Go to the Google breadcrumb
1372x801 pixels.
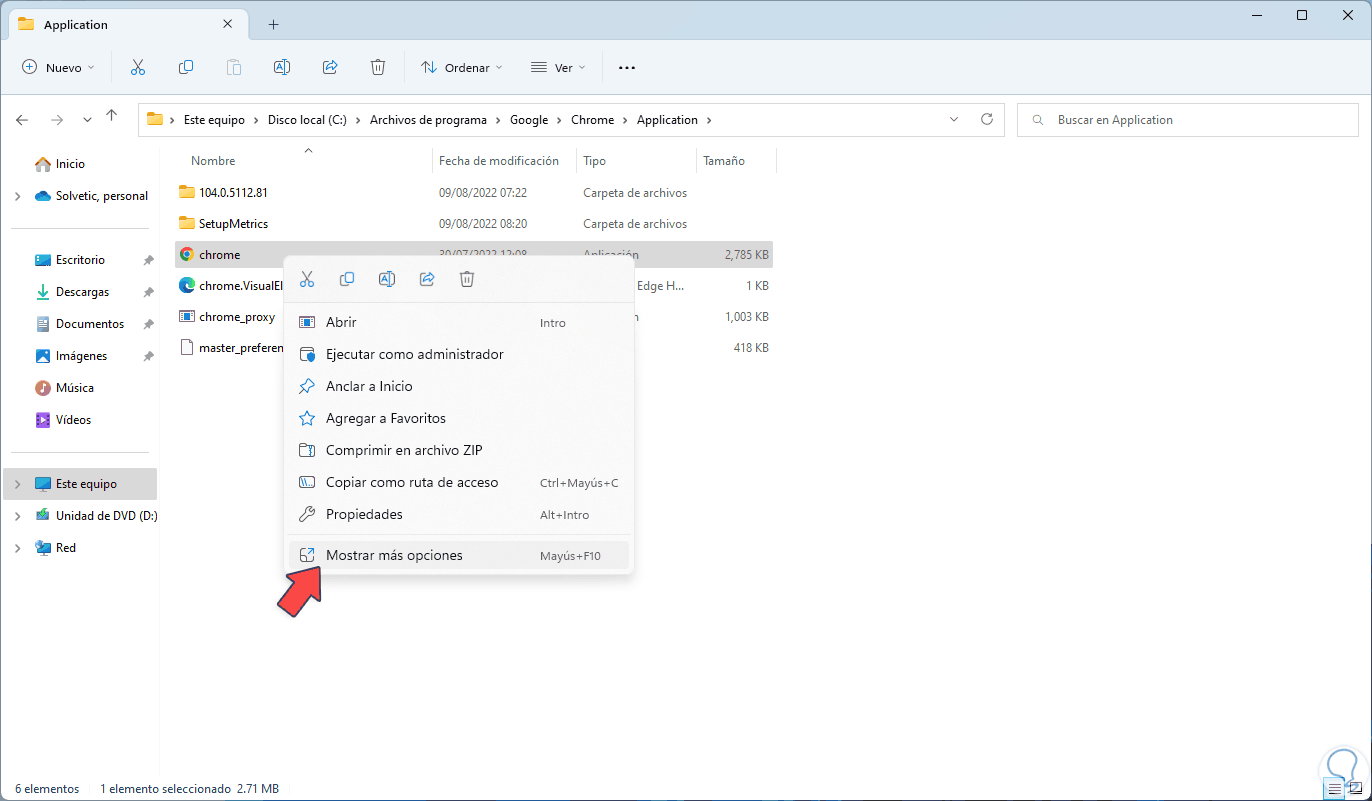point(529,120)
